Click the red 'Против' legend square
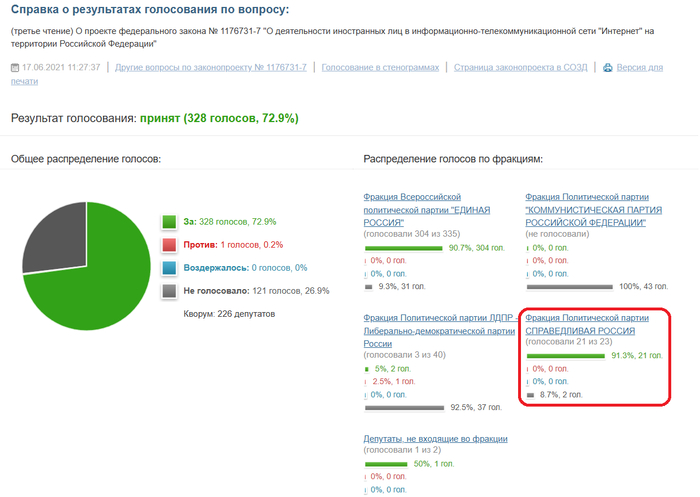This screenshot has height=497, width=700. (x=169, y=245)
